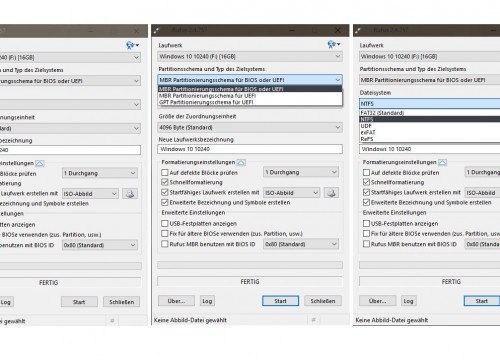
Task: Click the Rufus title bar icon of right window
Action: pos(358,31)
